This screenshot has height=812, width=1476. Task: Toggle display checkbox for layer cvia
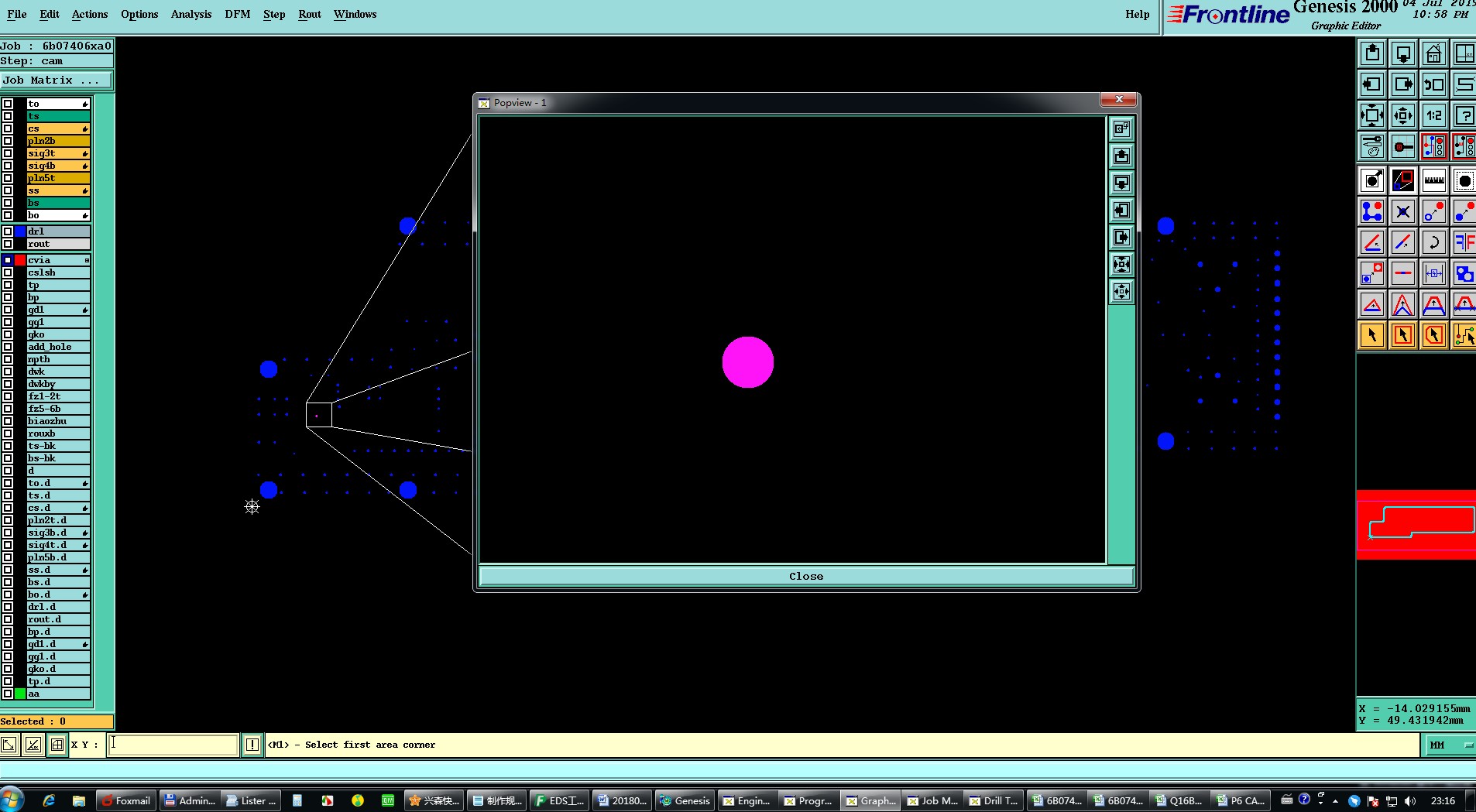click(8, 260)
